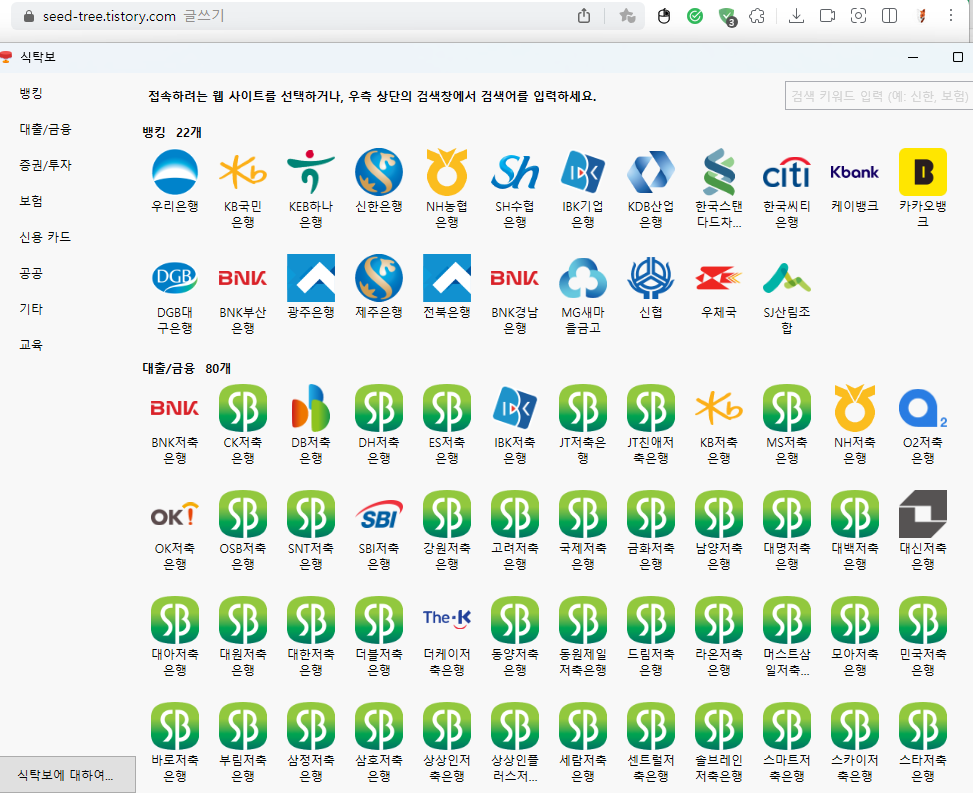Screen dimensions: 973x793
Task: Open the NH저축은행 icon
Action: pos(854,408)
